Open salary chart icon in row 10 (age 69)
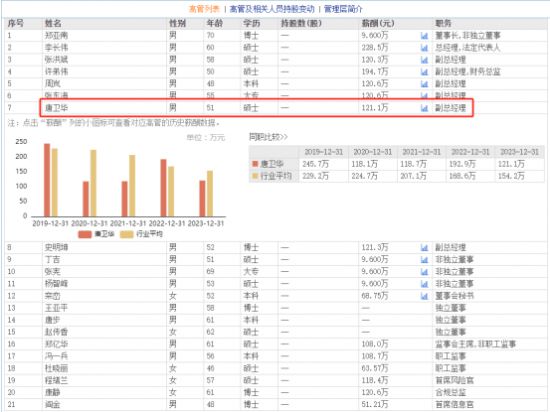The width and height of the screenshot is (550, 412). point(424,272)
